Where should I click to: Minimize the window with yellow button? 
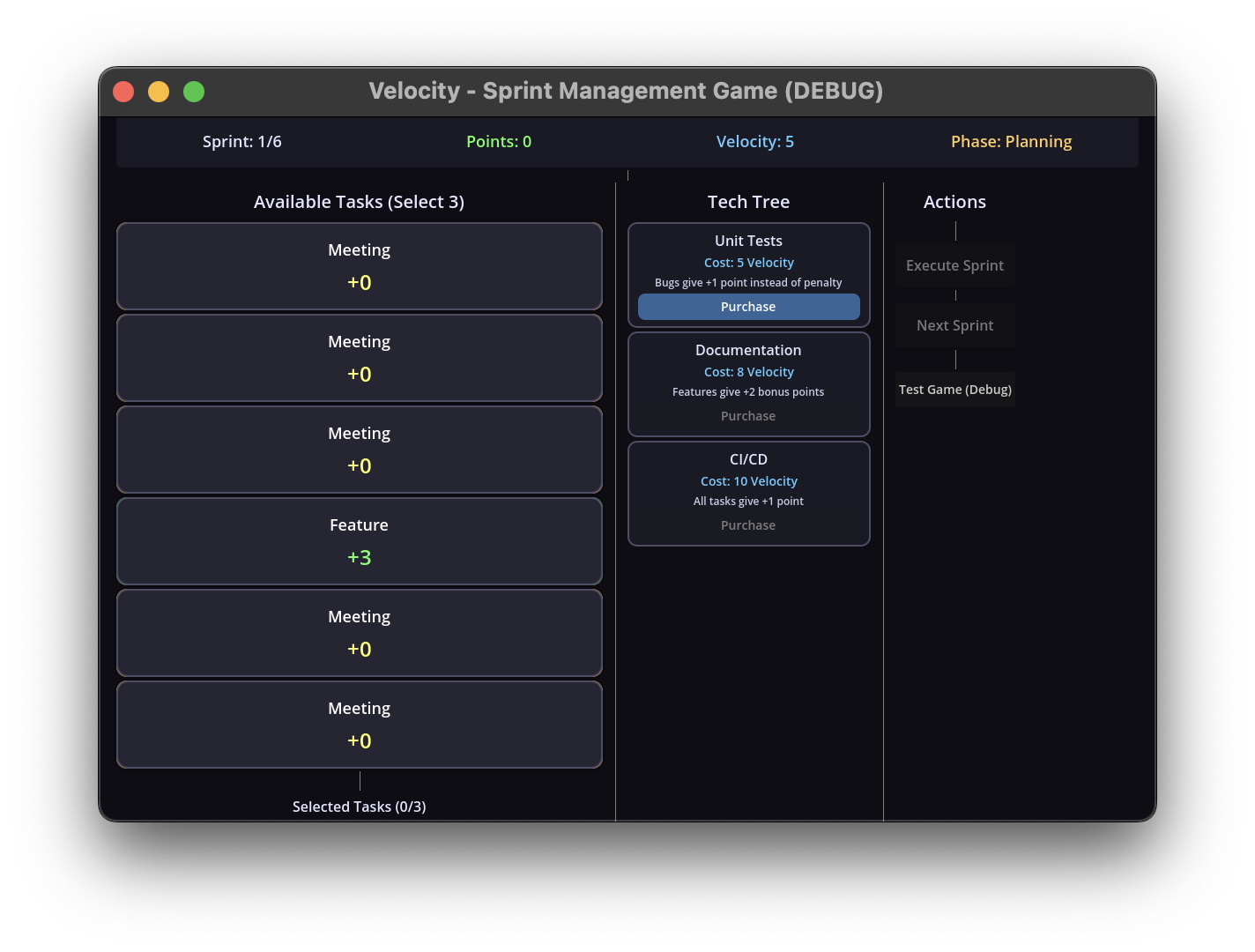(x=159, y=92)
